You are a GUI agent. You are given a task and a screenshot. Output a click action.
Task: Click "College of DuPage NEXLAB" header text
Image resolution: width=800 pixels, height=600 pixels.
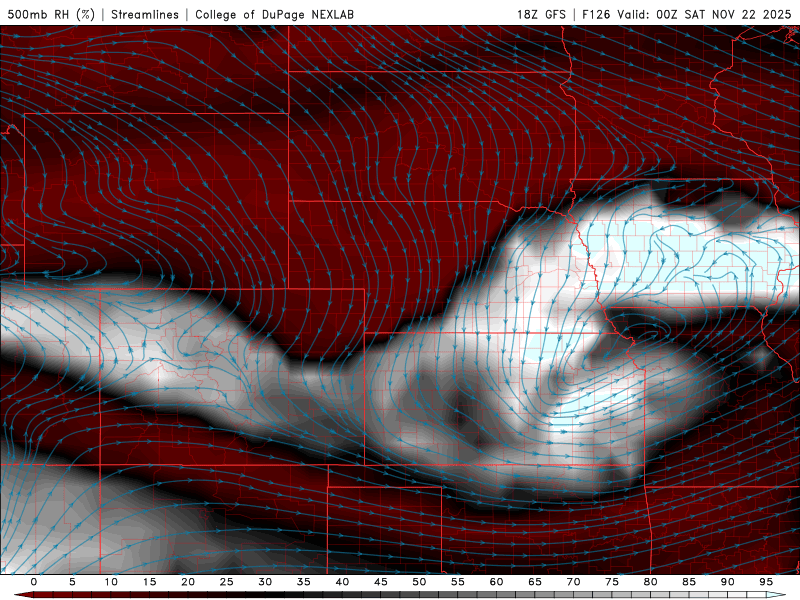(274, 14)
